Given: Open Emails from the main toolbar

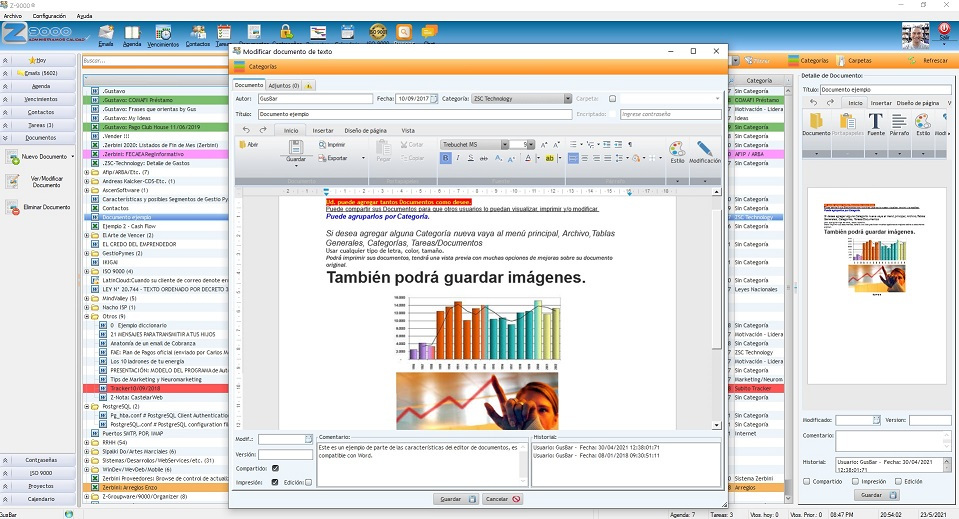Looking at the screenshot, I should [x=106, y=36].
